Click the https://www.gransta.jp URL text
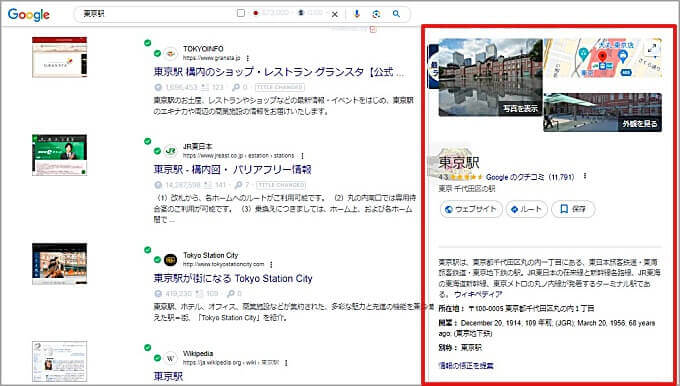This screenshot has width=680, height=386. (212, 58)
